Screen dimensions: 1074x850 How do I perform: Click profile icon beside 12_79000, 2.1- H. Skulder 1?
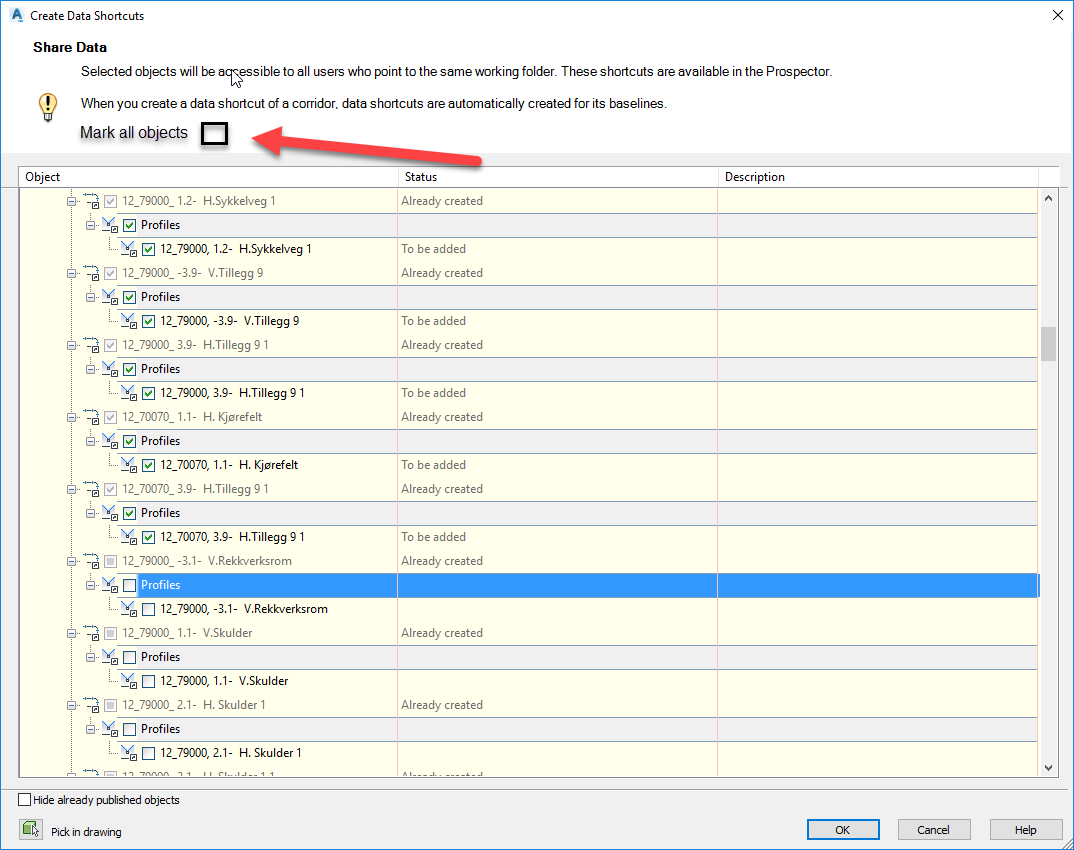129,753
